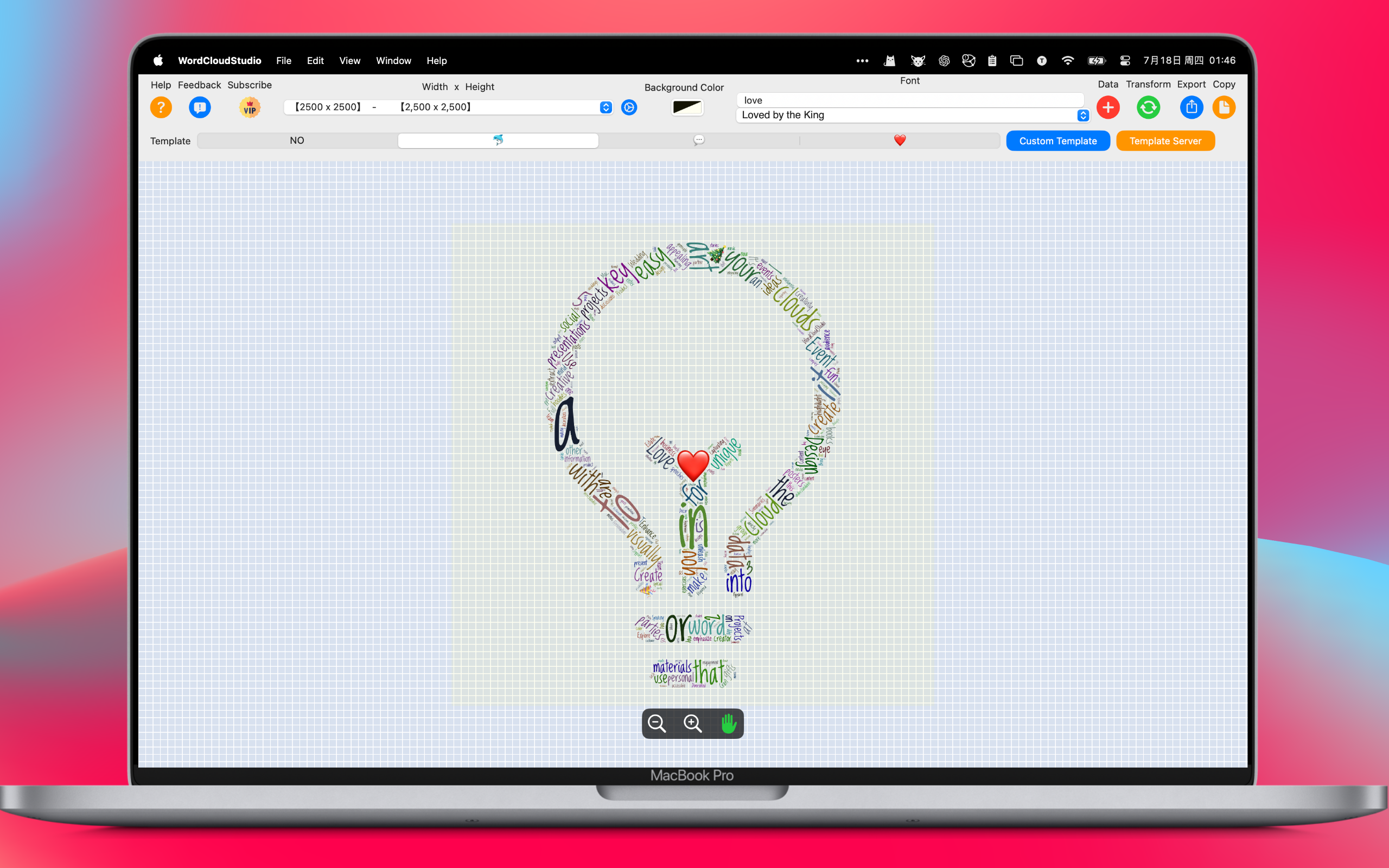Click the red heart in the word cloud
This screenshot has width=1389, height=868.
[x=693, y=465]
